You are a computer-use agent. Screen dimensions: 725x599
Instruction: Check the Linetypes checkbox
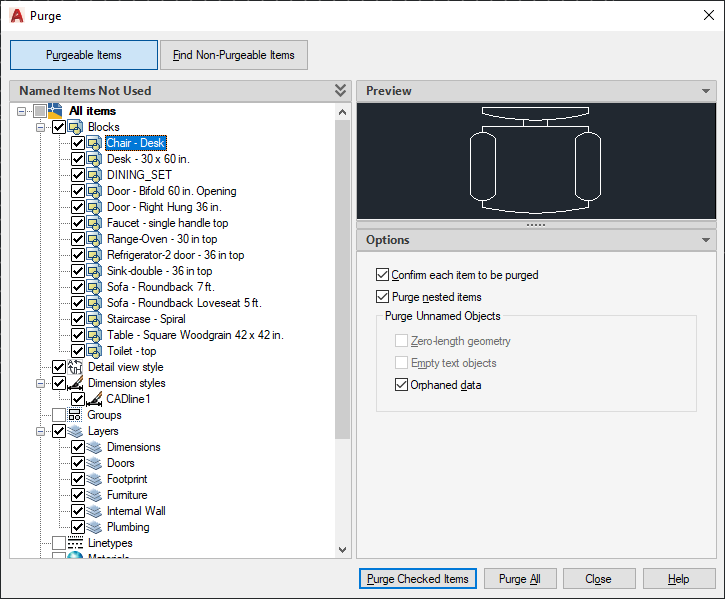(59, 543)
